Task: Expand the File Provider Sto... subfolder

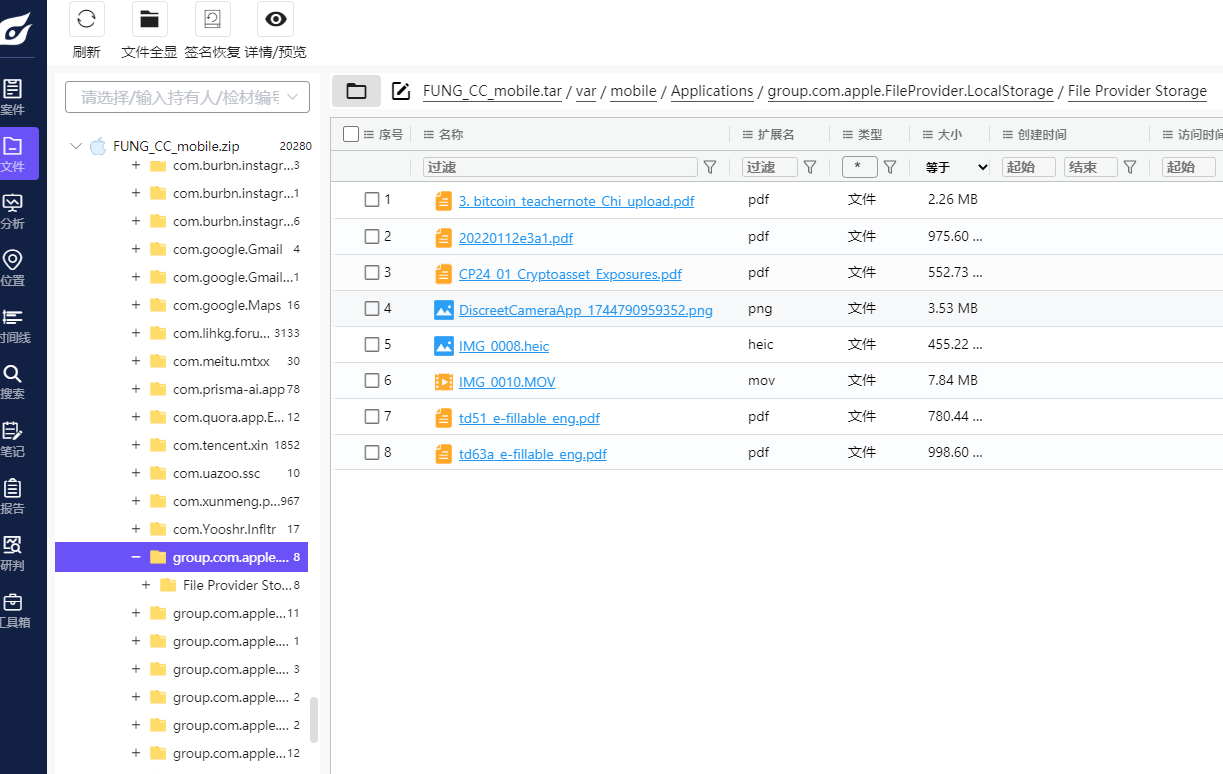Action: pyautogui.click(x=146, y=585)
